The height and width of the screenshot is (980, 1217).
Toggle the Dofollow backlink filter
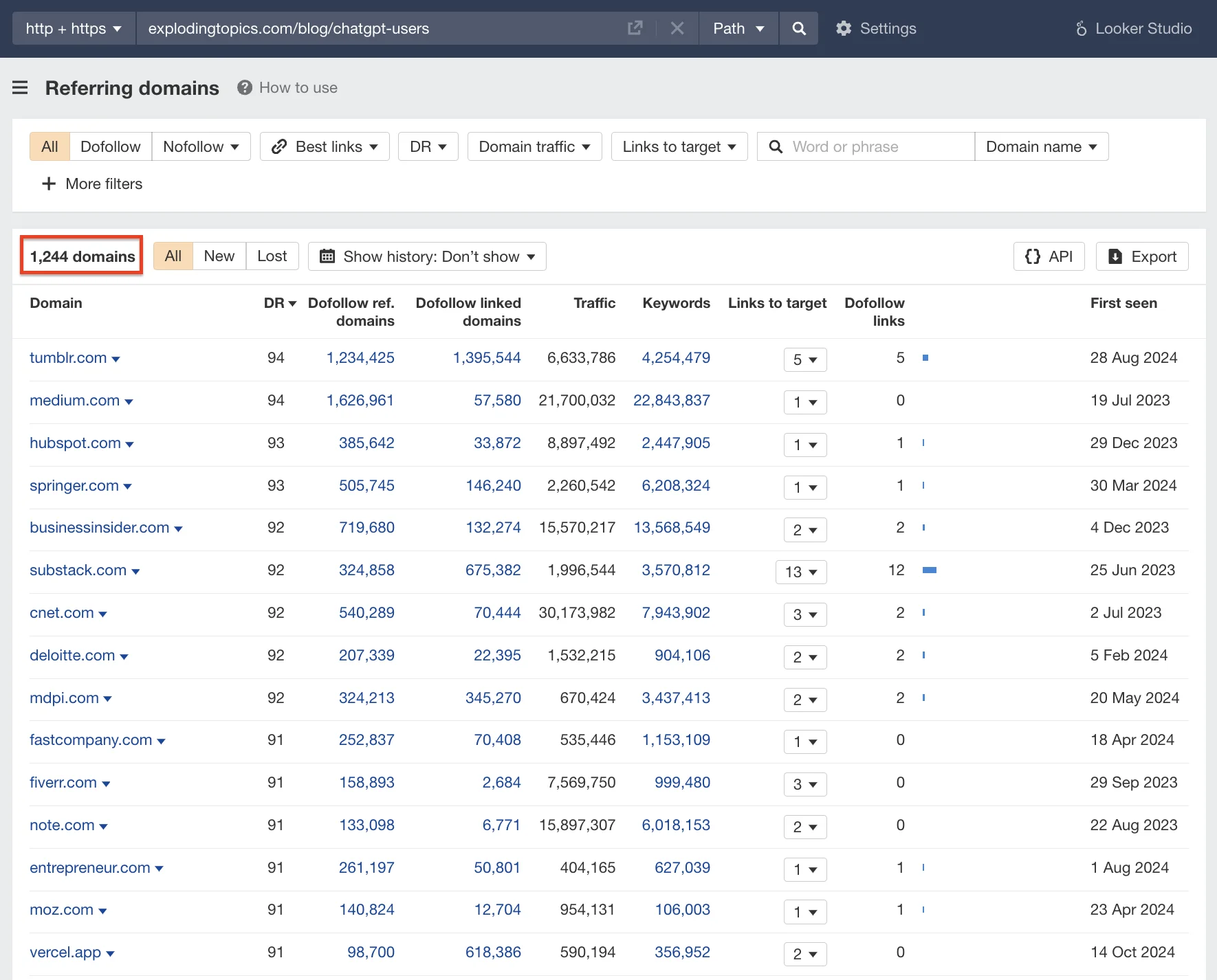coord(110,146)
